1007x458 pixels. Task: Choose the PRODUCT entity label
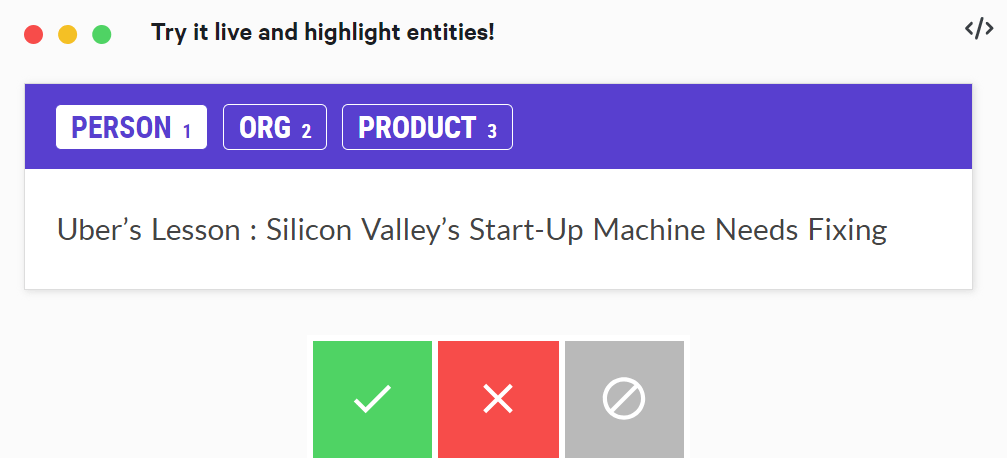point(427,127)
